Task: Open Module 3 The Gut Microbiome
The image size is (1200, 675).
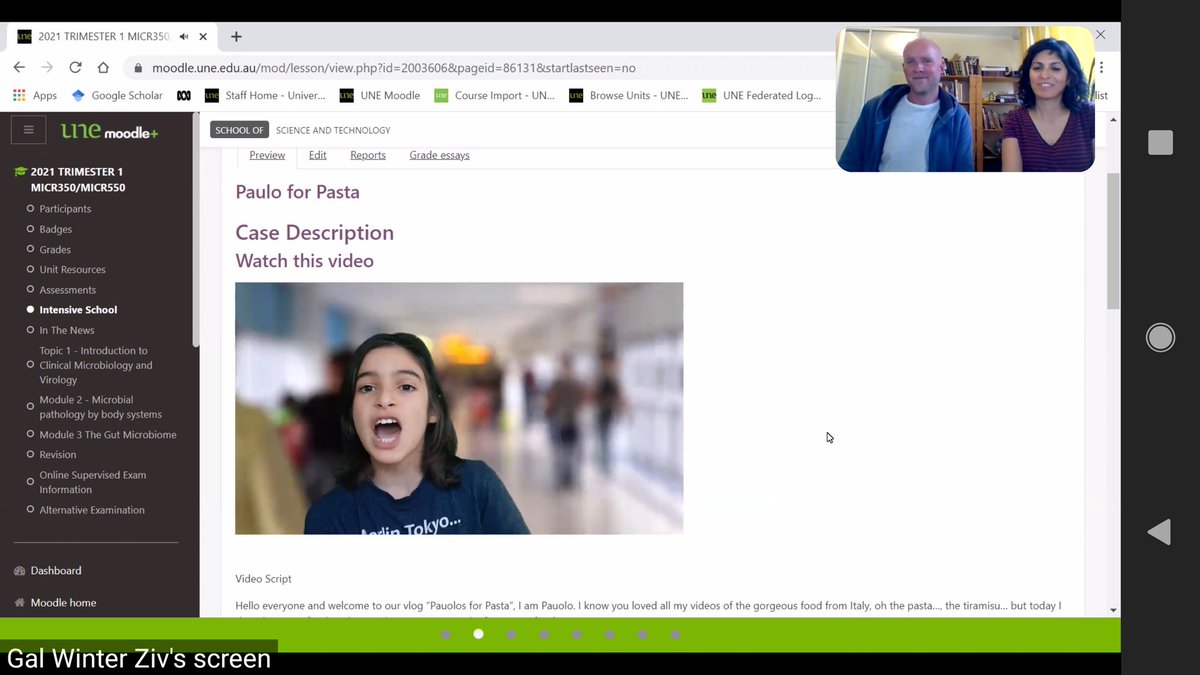Action: coord(108,435)
